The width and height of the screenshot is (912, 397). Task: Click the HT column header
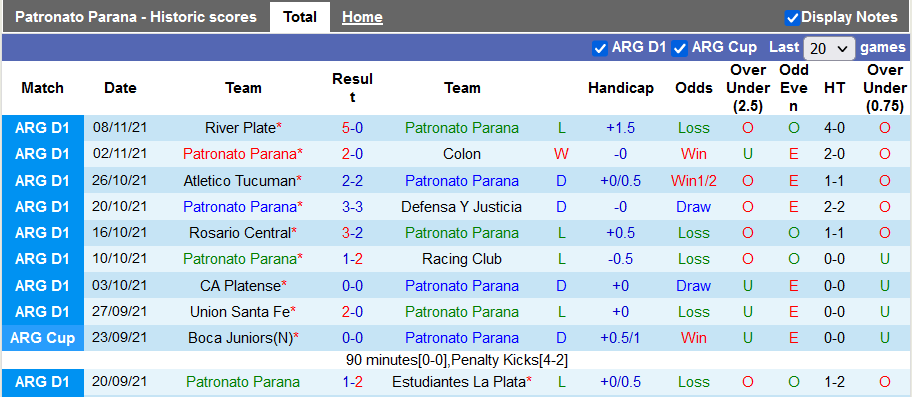[x=834, y=88]
